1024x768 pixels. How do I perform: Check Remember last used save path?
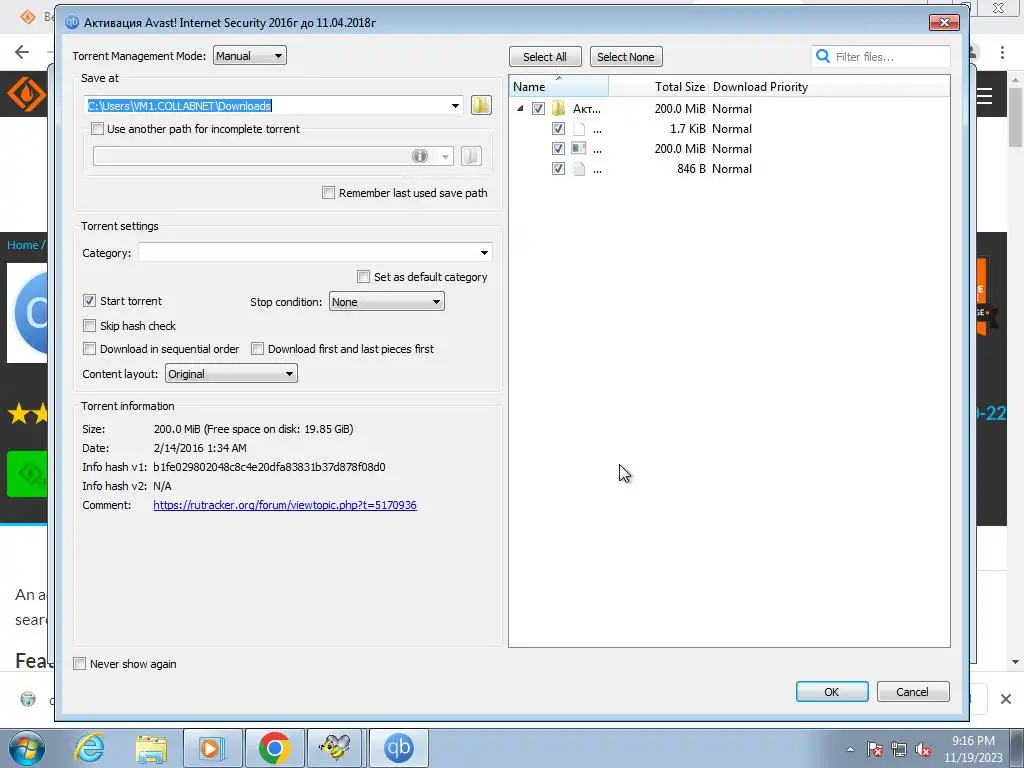coord(328,193)
